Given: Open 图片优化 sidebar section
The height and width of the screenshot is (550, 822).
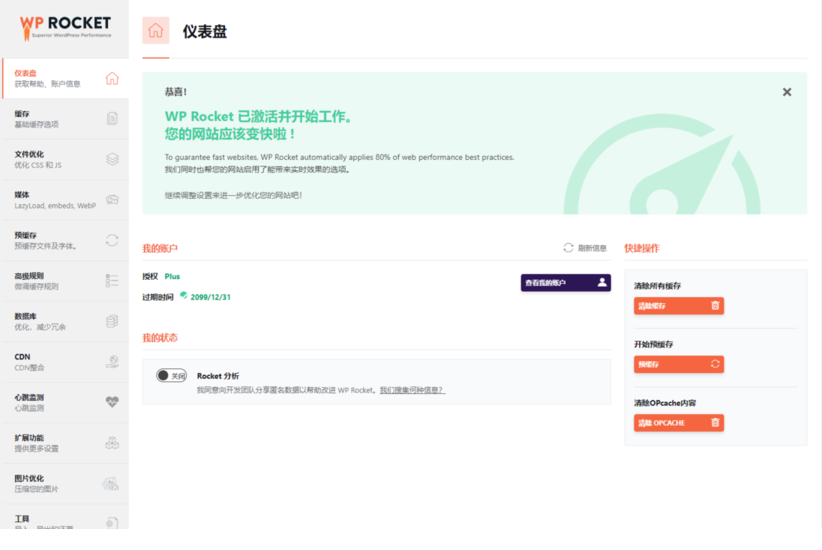Looking at the screenshot, I should (66, 483).
